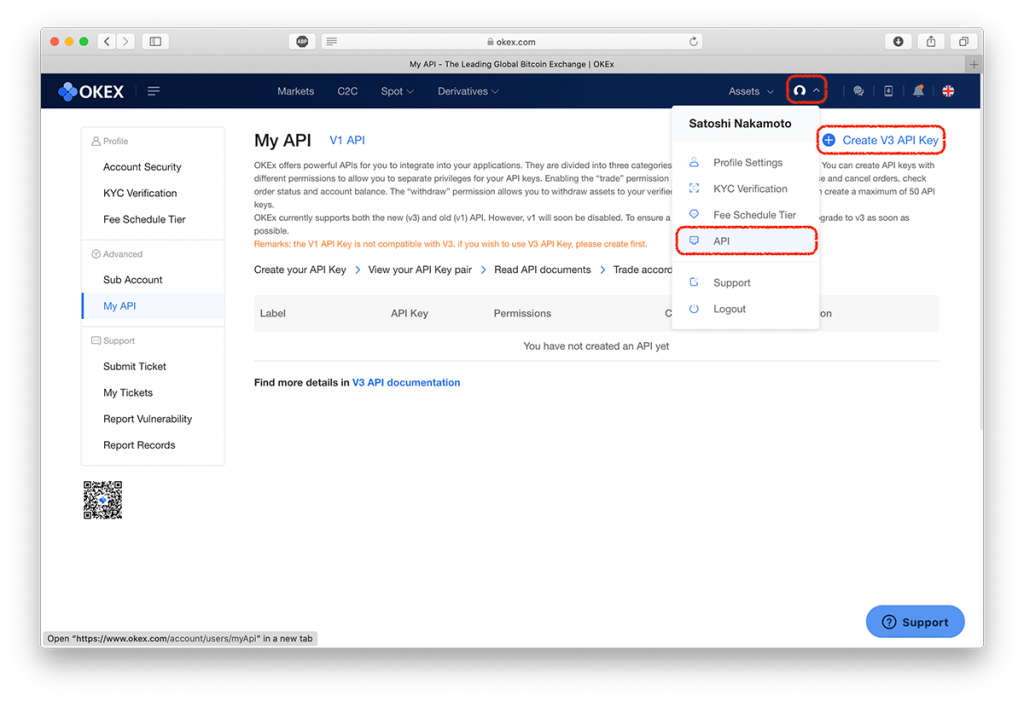The width and height of the screenshot is (1024, 702).
Task: Open Fee Schedule Tier in sidebar
Action: [144, 219]
